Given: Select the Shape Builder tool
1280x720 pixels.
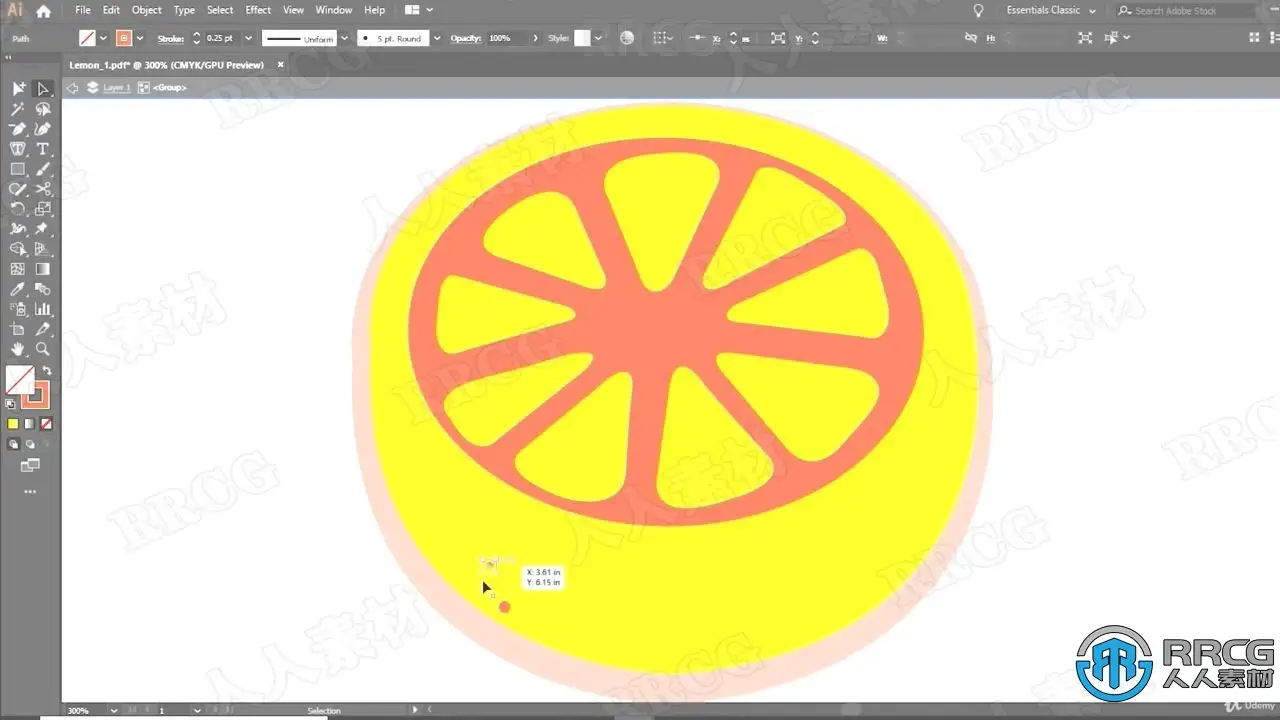Looking at the screenshot, I should [x=18, y=249].
